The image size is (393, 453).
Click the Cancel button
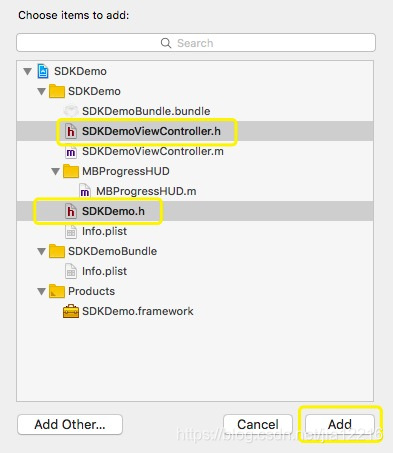click(258, 424)
